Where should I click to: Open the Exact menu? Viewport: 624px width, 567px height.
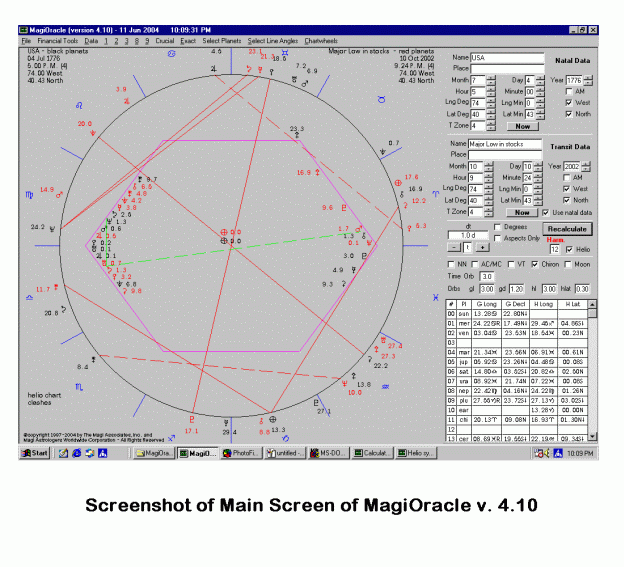(188, 41)
